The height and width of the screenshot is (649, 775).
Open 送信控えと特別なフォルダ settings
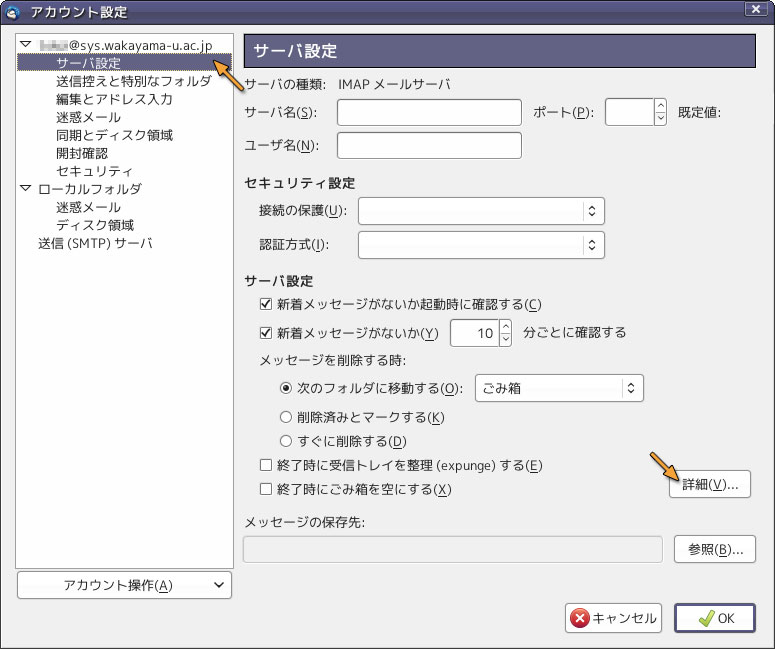(x=133, y=81)
